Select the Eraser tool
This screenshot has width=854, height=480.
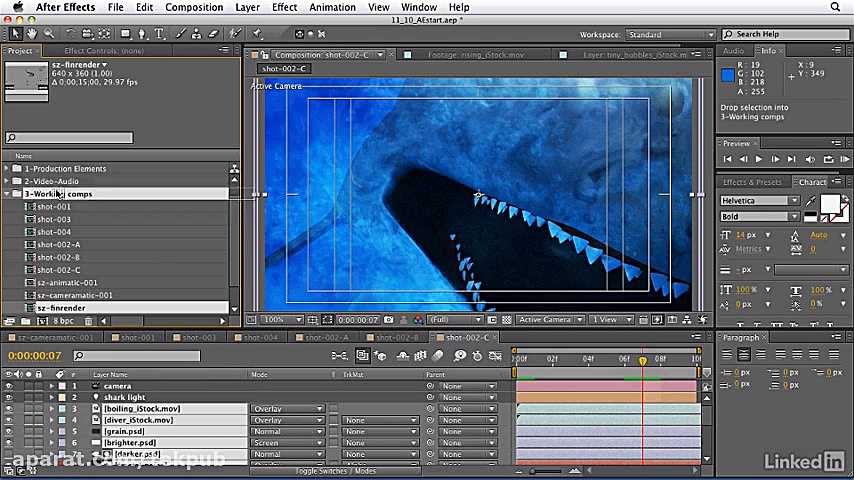click(213, 34)
